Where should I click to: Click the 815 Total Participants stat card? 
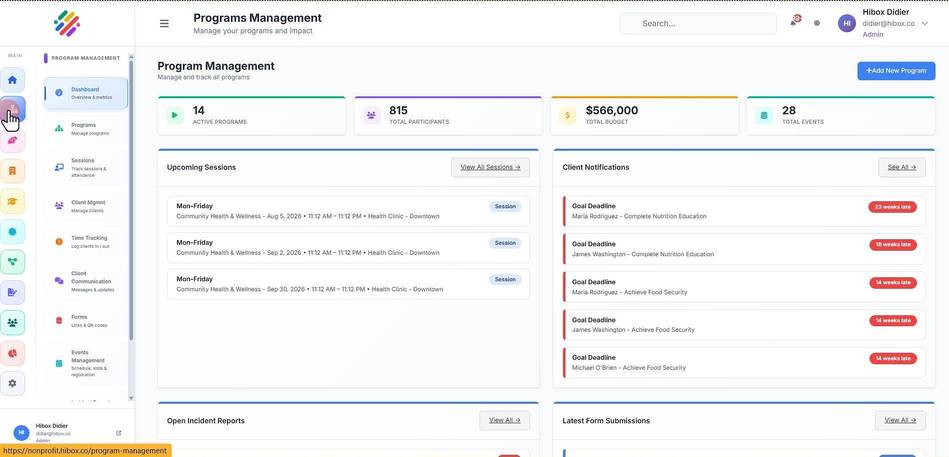(448, 115)
